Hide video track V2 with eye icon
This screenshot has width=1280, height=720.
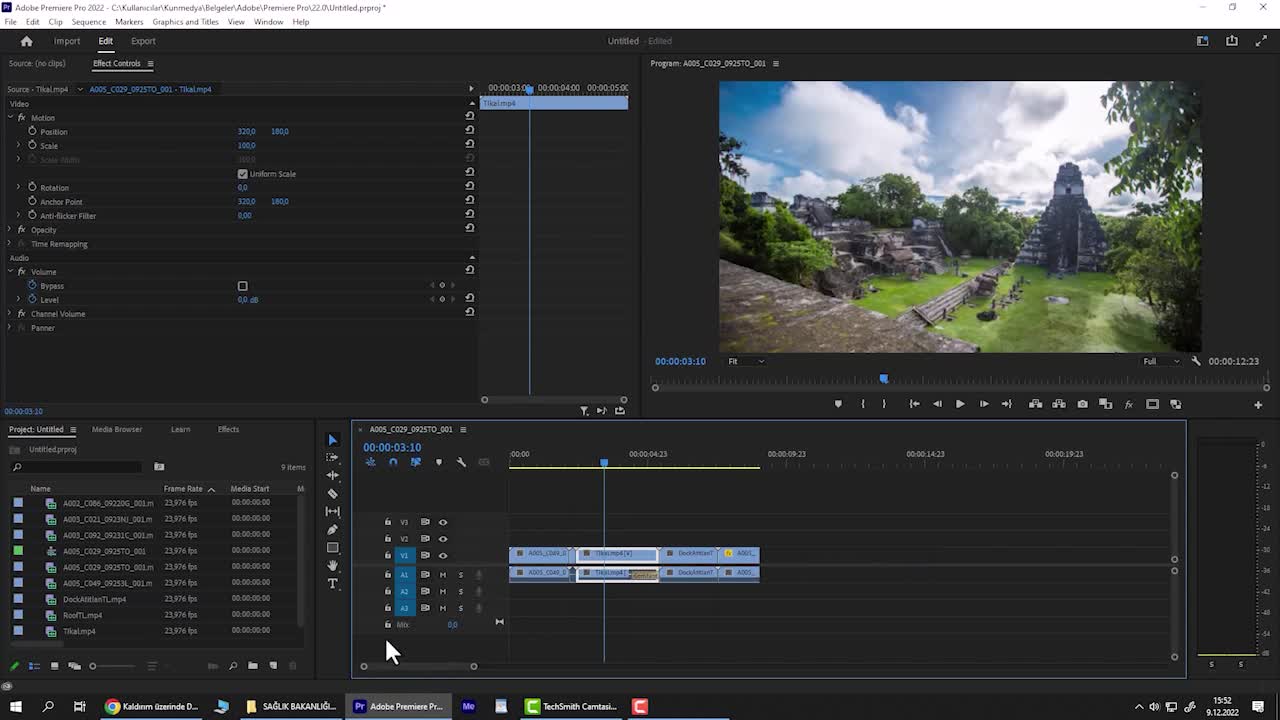pyautogui.click(x=443, y=539)
